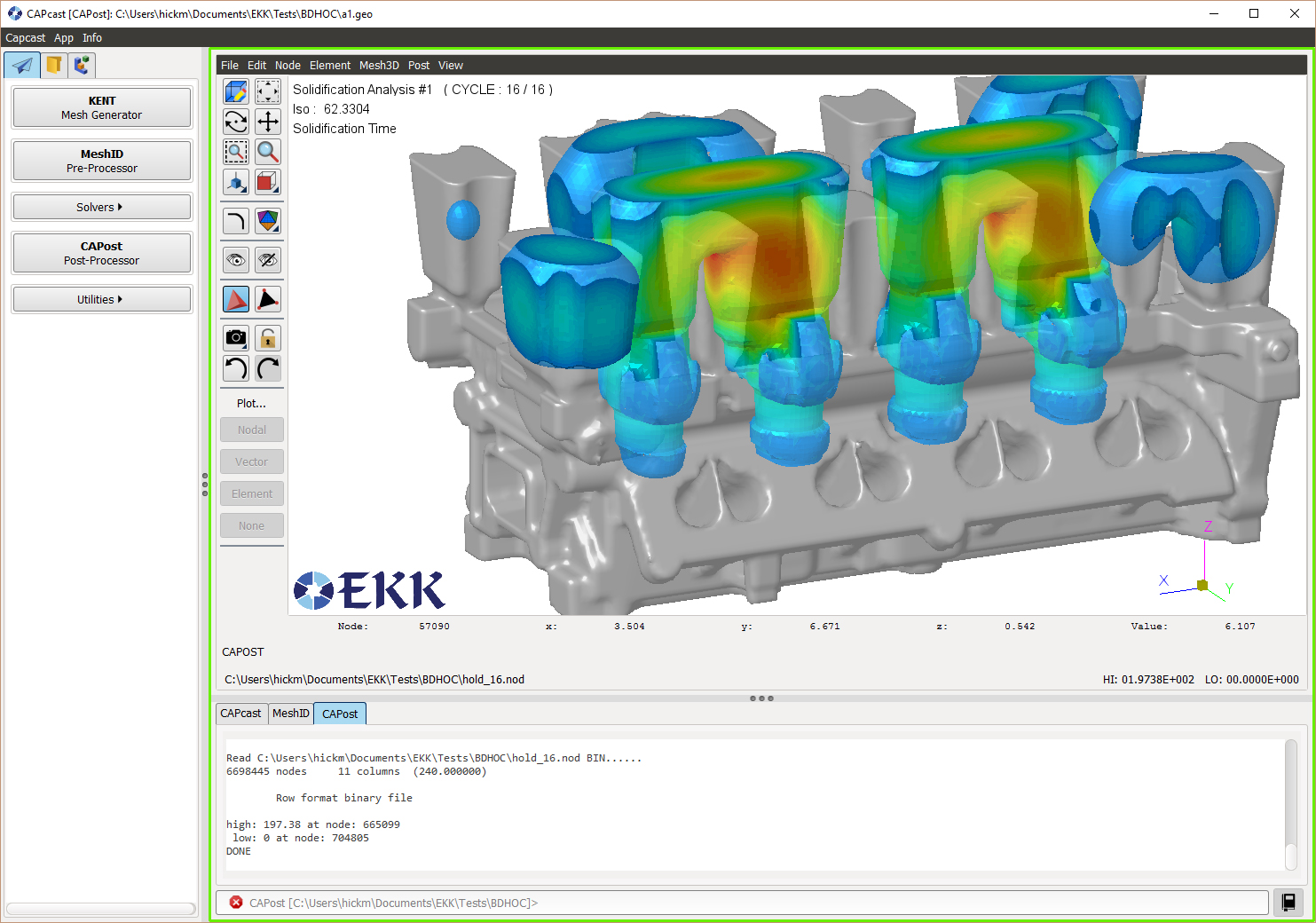Click the 'Solidification Time' label

344,129
